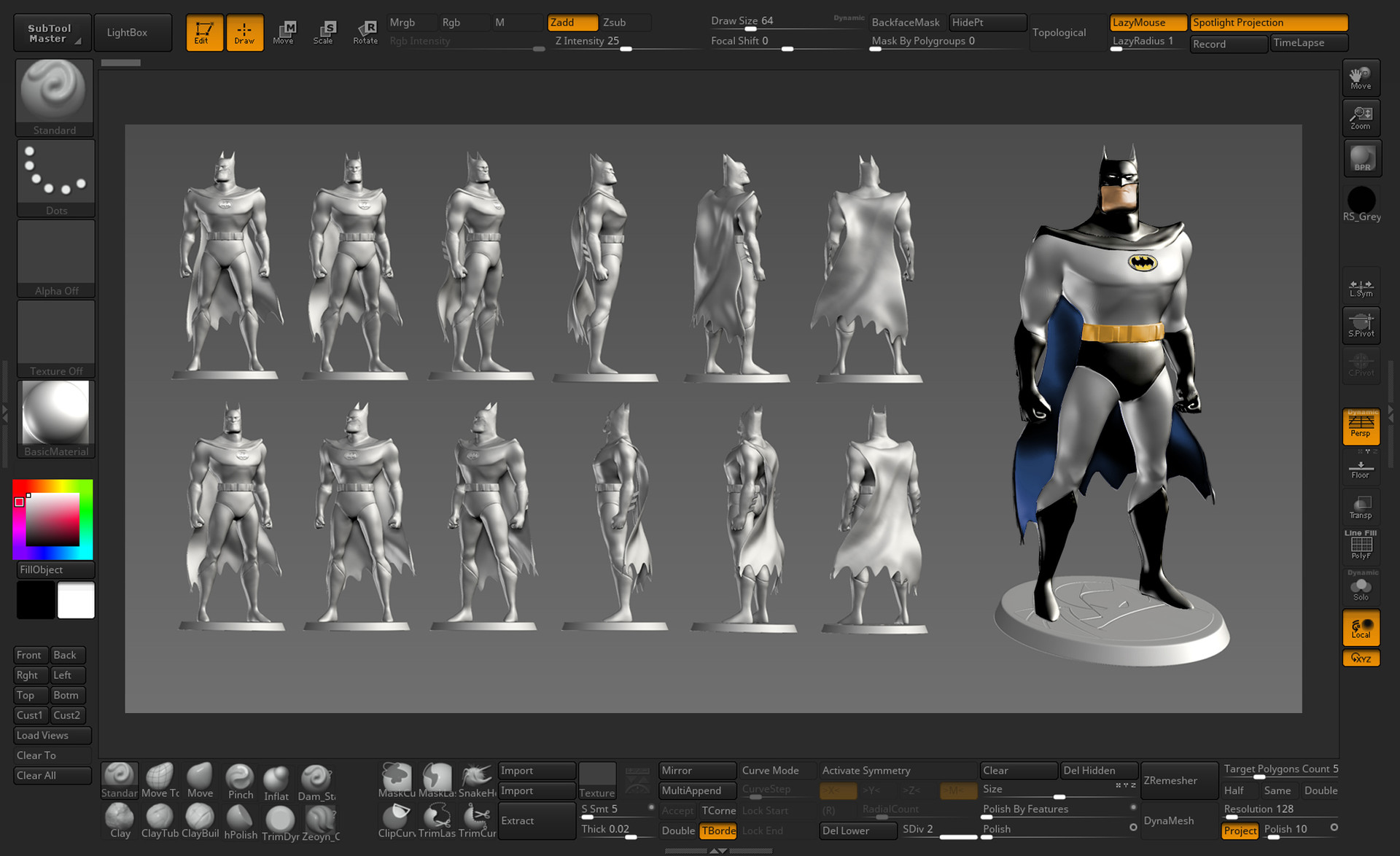Click the FillObject button

pyautogui.click(x=55, y=570)
